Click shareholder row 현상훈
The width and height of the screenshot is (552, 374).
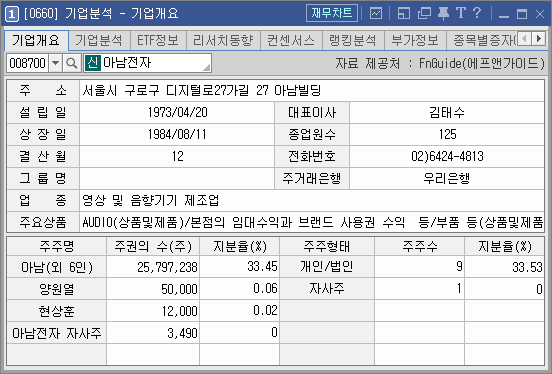tap(57, 311)
